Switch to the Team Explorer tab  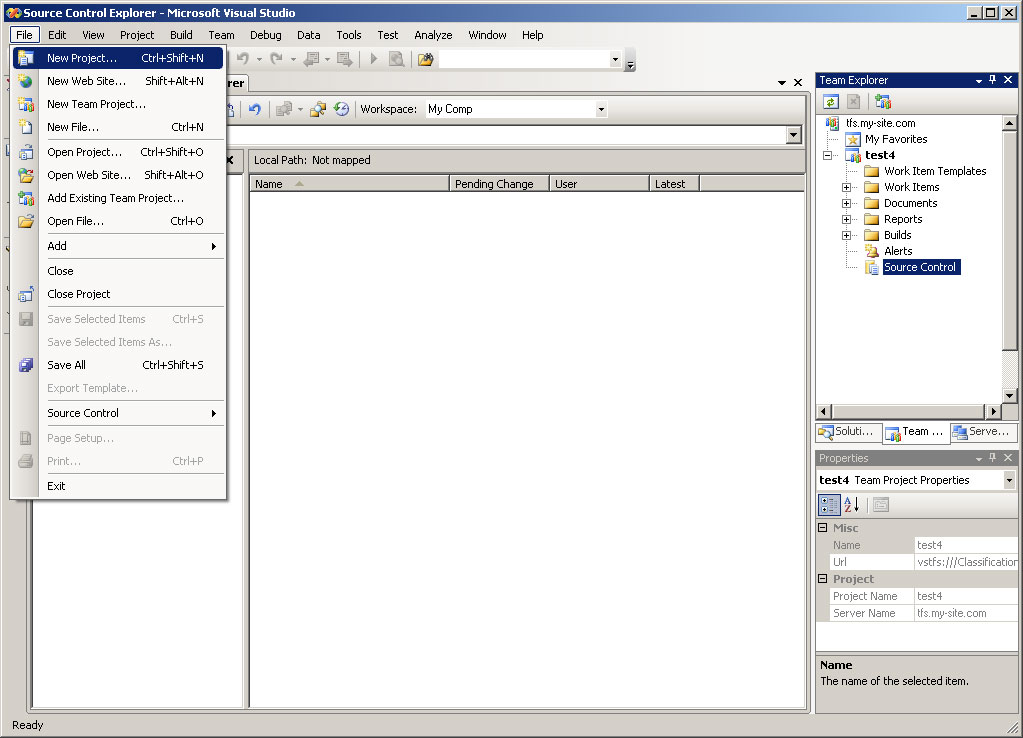[916, 432]
